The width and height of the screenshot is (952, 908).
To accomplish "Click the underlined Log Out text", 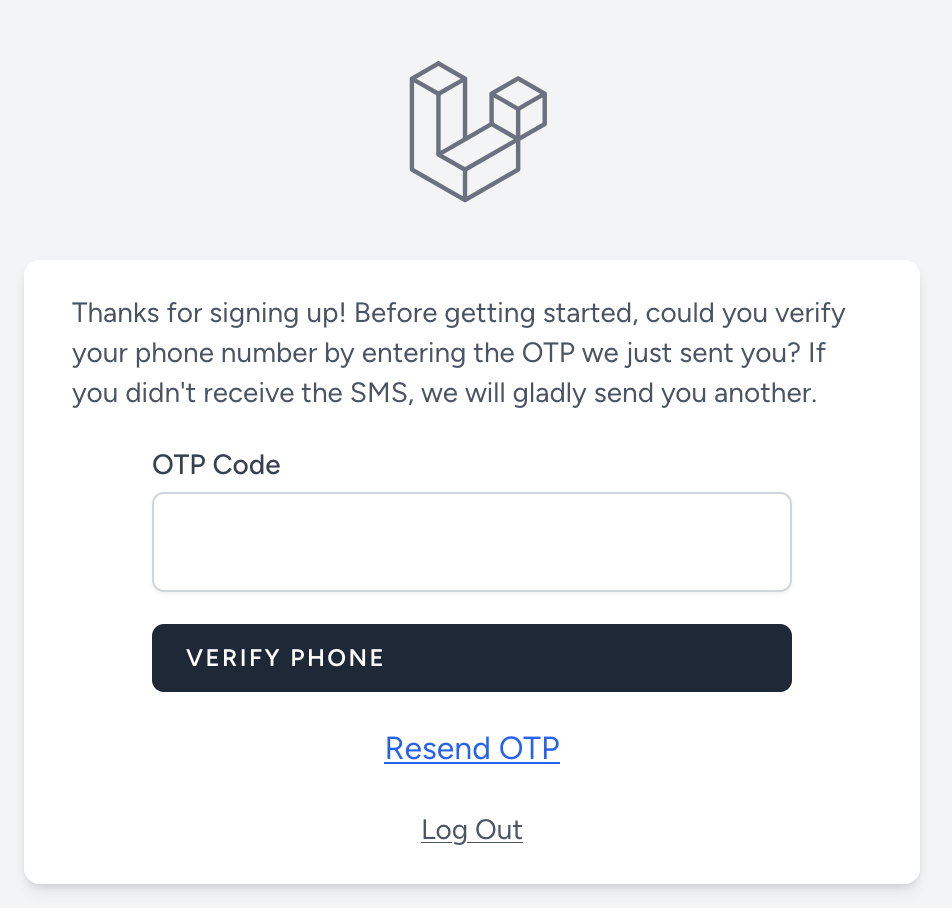I will coord(472,830).
